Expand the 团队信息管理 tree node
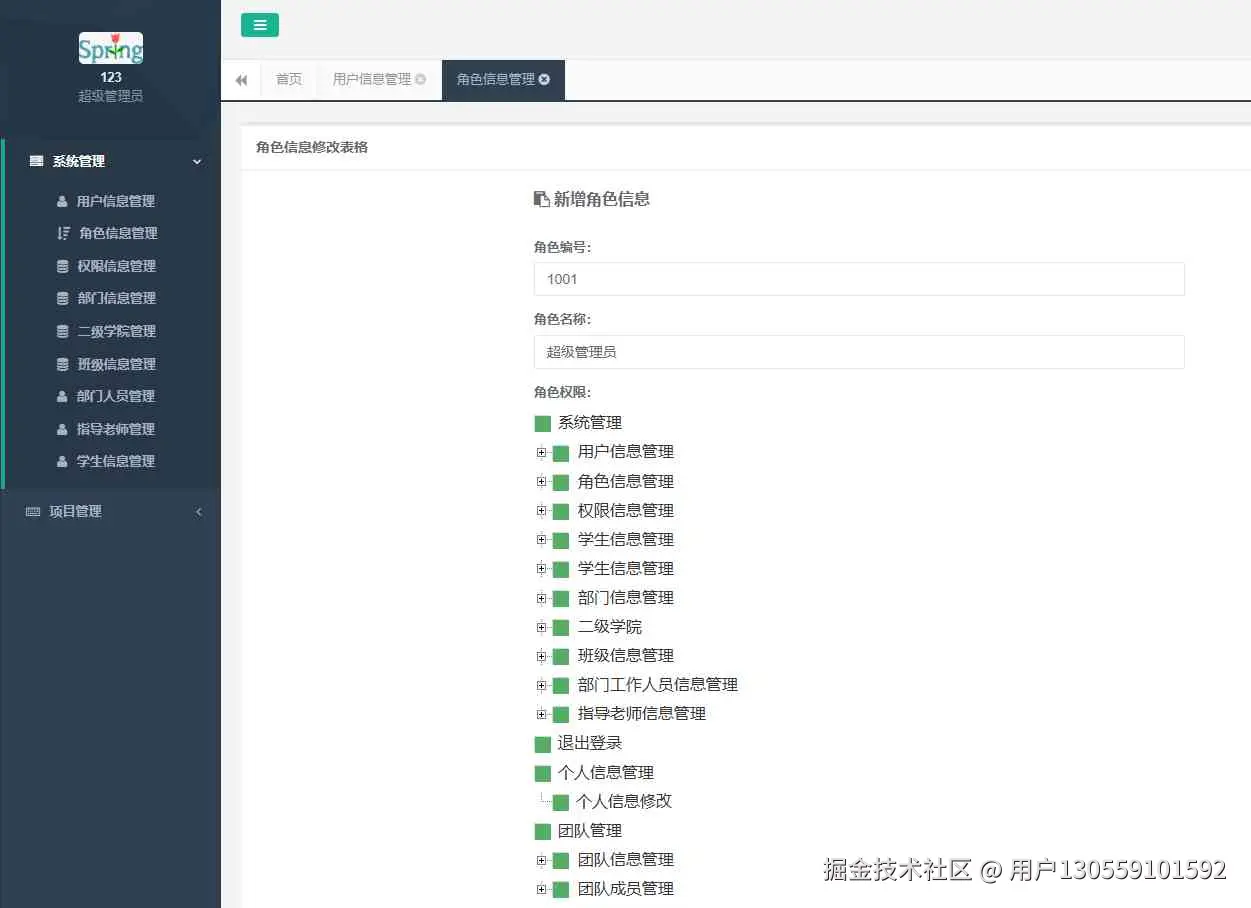Viewport: 1251px width, 908px height. click(541, 860)
